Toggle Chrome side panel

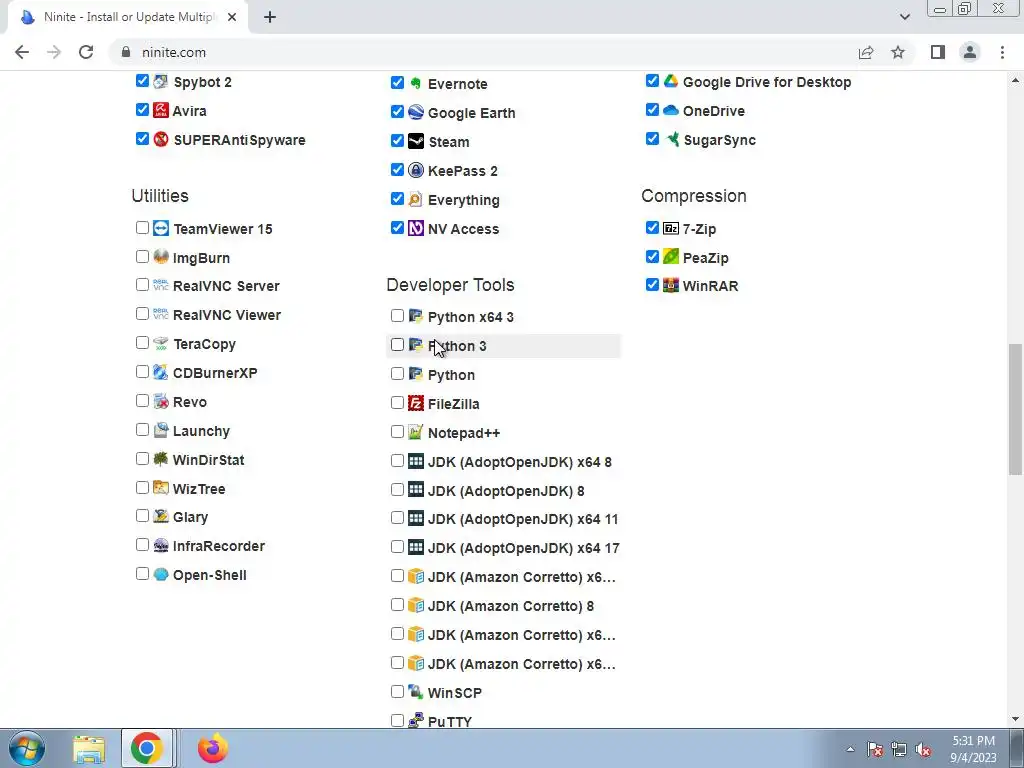point(938,52)
